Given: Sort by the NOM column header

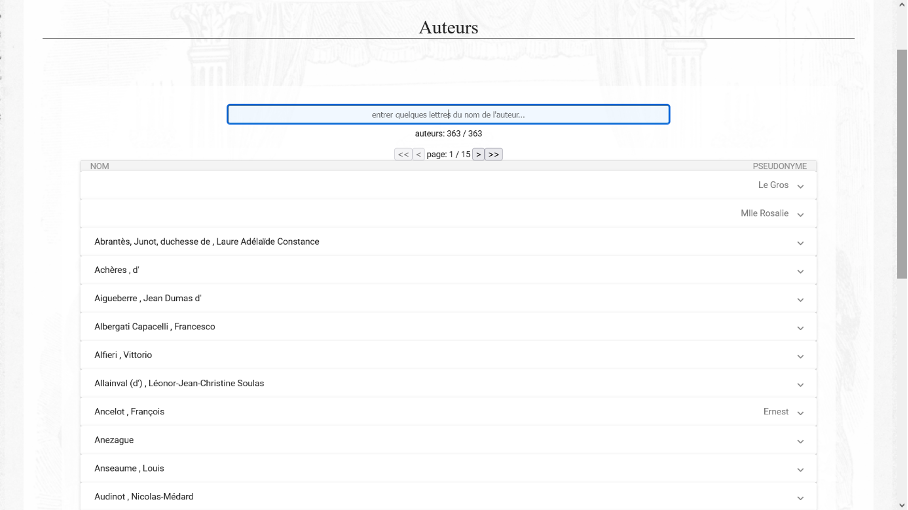Looking at the screenshot, I should [x=100, y=166].
